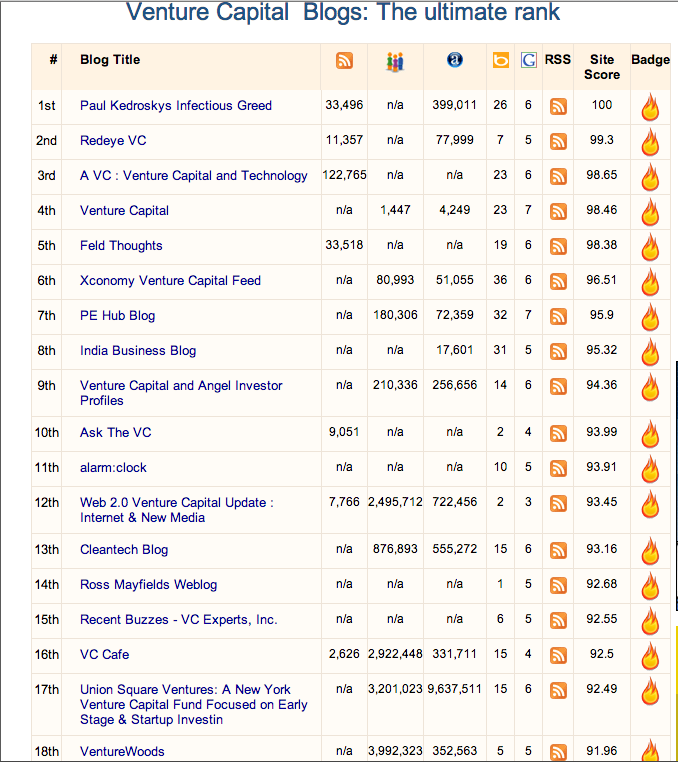This screenshot has width=678, height=762.
Task: Open the alarm:clock blog link
Action: 113,467
